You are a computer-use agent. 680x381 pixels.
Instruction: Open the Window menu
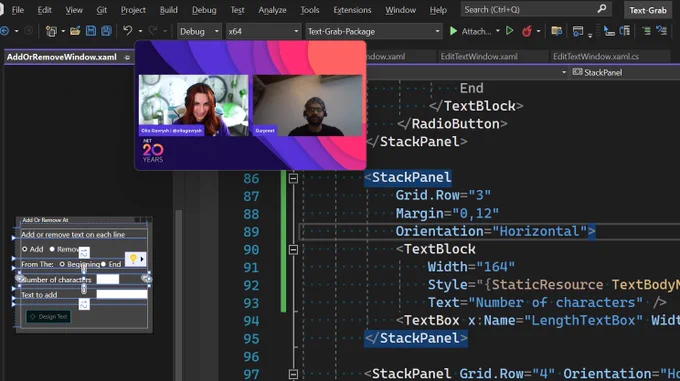point(400,10)
